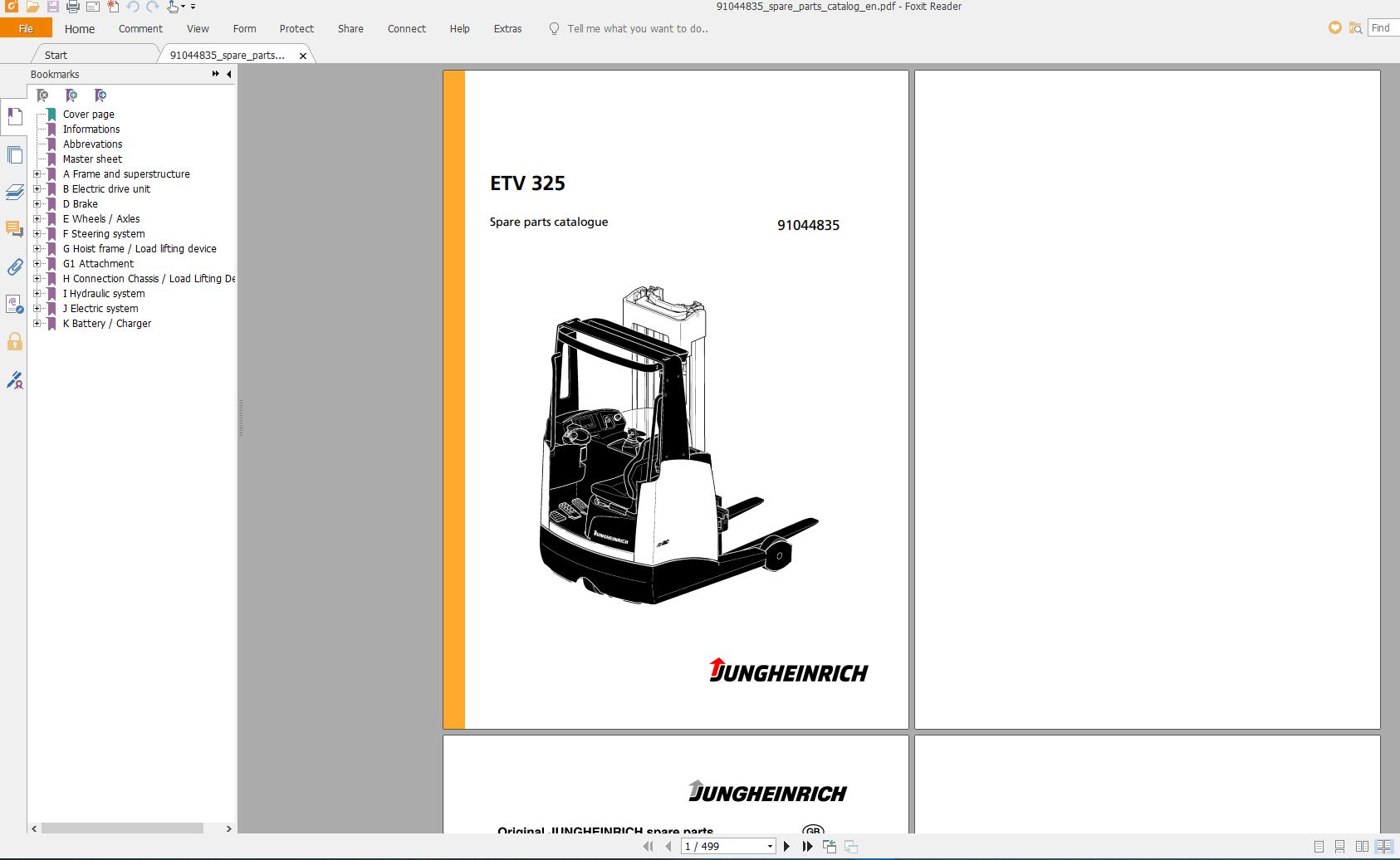The height and width of the screenshot is (860, 1400).
Task: Jump to the Master sheet bookmark
Action: 92,159
